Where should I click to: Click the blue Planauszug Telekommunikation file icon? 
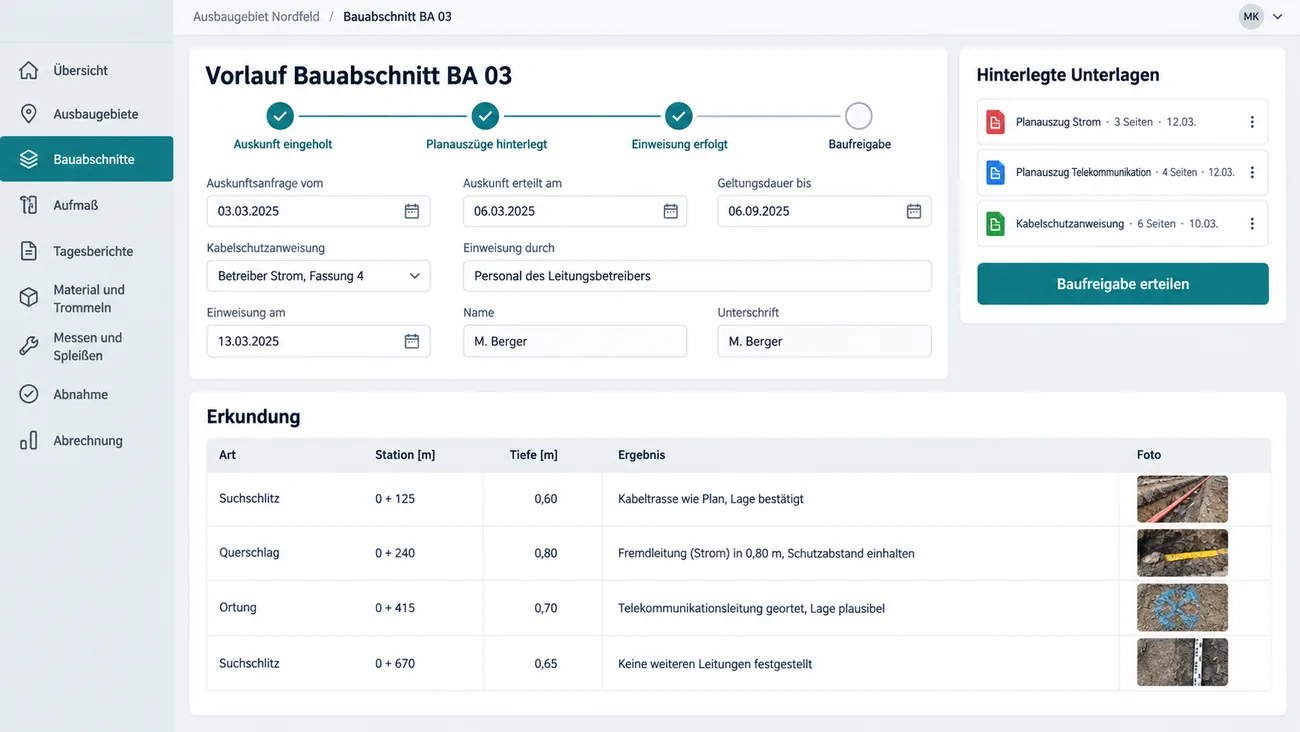pyautogui.click(x=995, y=172)
